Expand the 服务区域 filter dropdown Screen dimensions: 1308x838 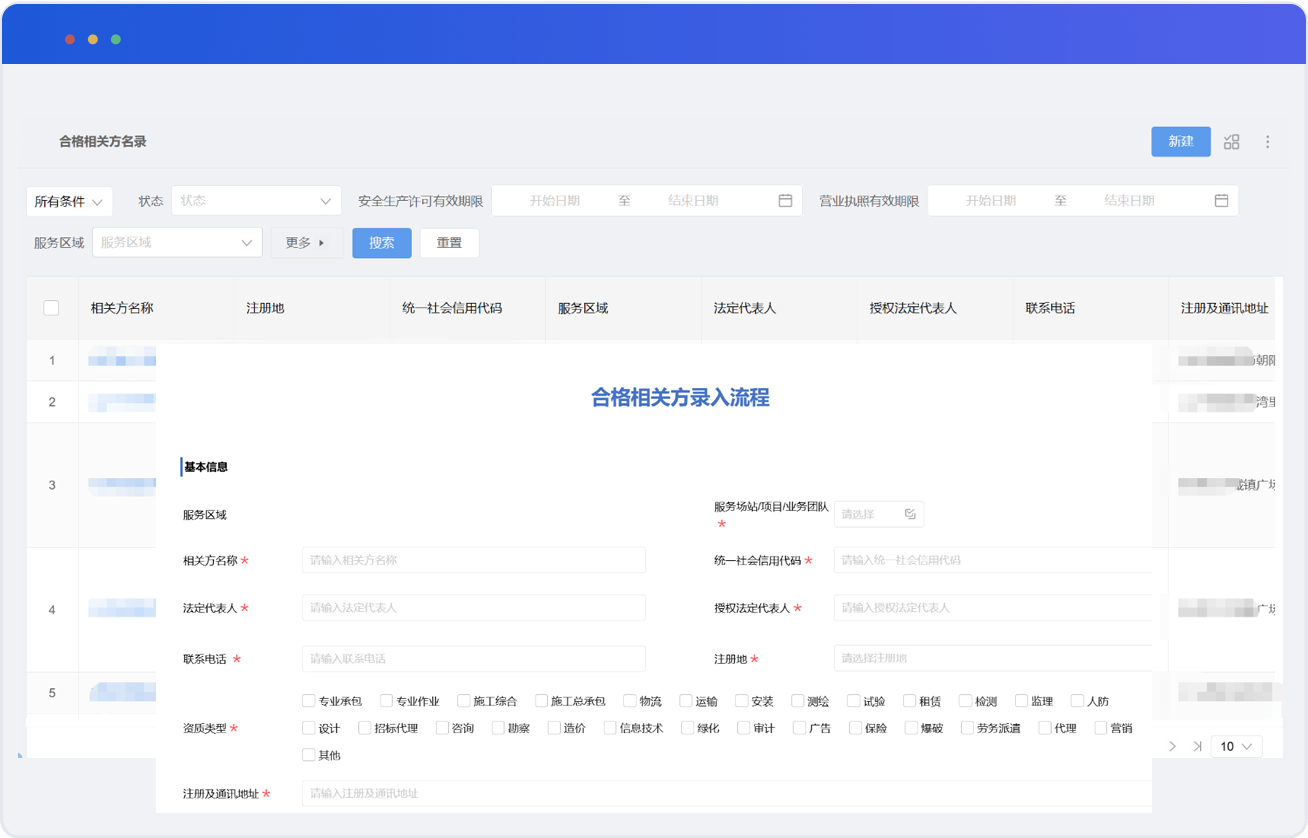tap(177, 243)
